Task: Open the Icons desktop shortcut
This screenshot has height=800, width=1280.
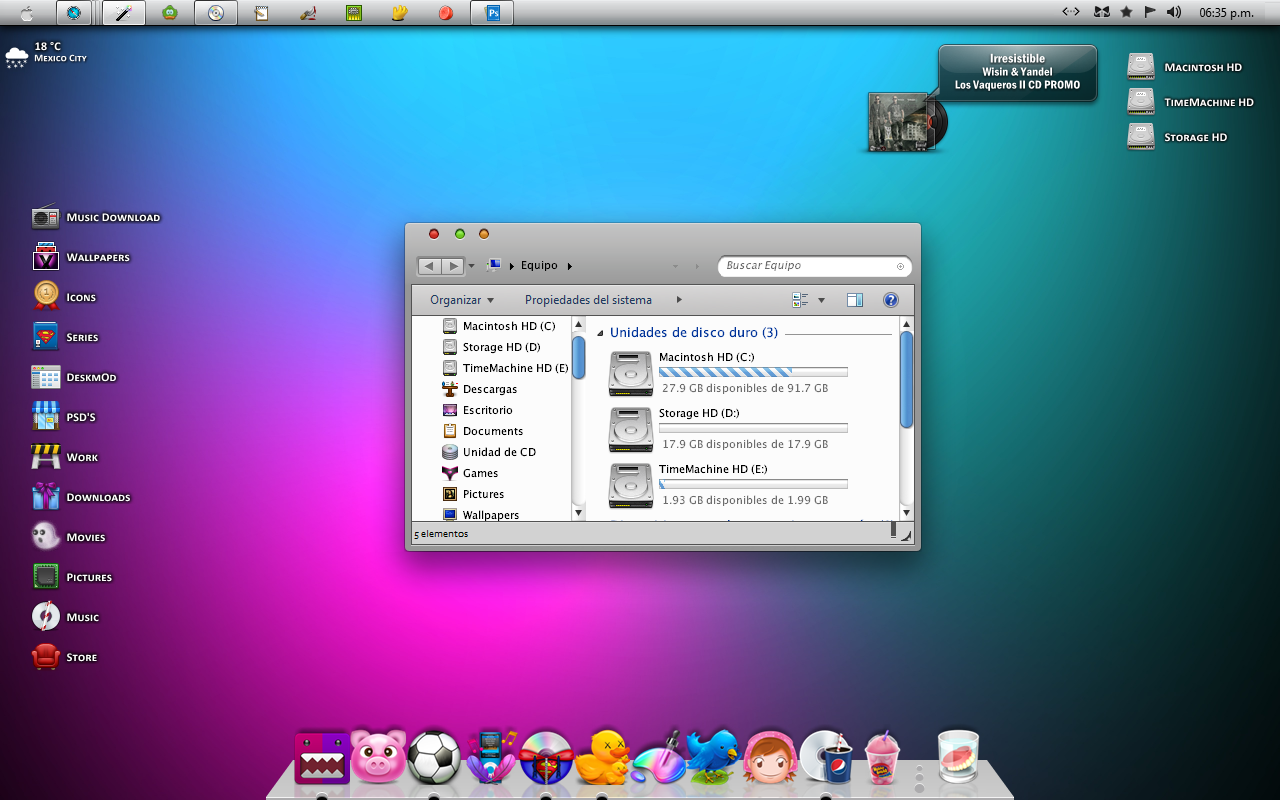Action: point(64,297)
